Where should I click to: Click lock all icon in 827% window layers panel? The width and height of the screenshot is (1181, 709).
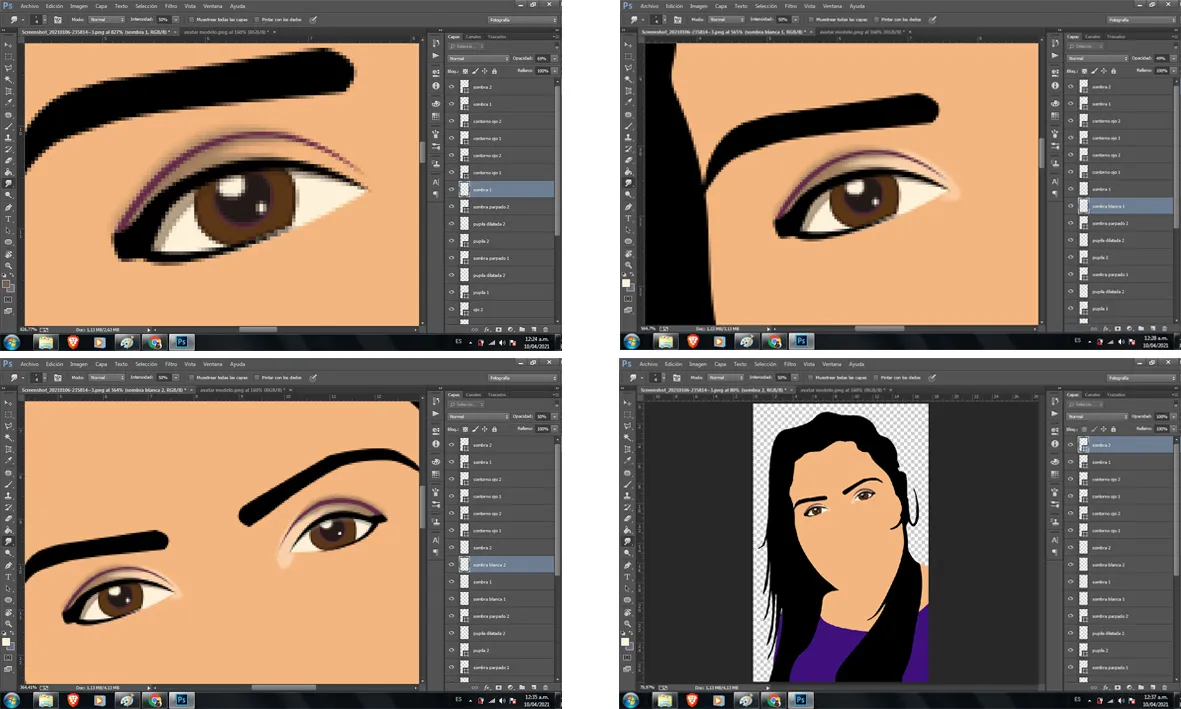coord(494,71)
